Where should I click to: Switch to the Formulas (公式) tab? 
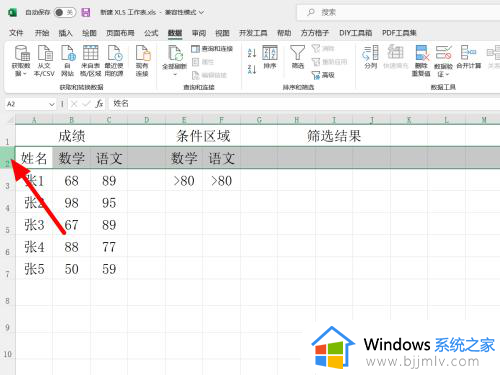(x=151, y=33)
